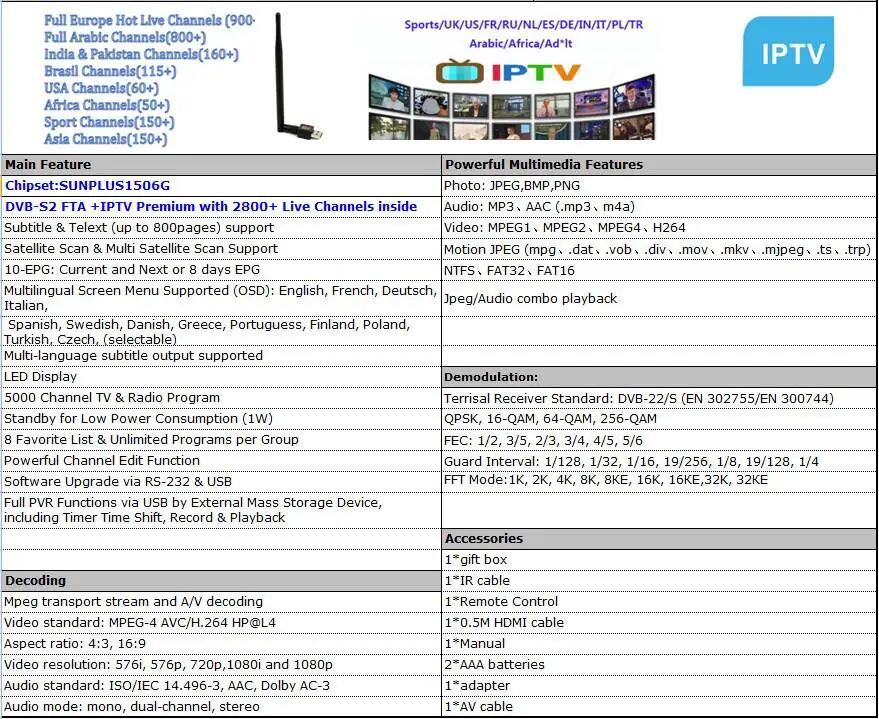Select 'Standby for Low Power Consumption (1W)'
Screen dimensions: 879x719
click(x=221, y=419)
